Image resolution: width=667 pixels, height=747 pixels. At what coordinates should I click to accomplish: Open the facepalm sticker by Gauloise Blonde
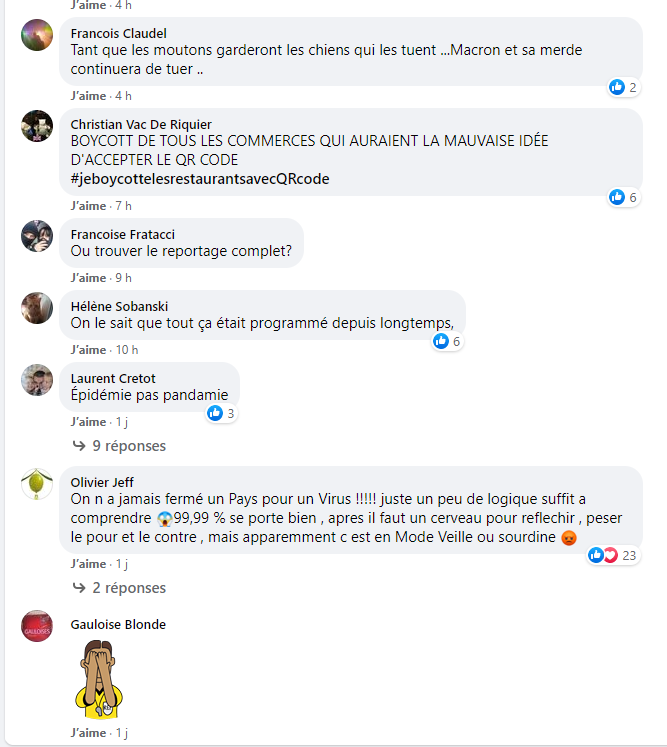[99, 679]
